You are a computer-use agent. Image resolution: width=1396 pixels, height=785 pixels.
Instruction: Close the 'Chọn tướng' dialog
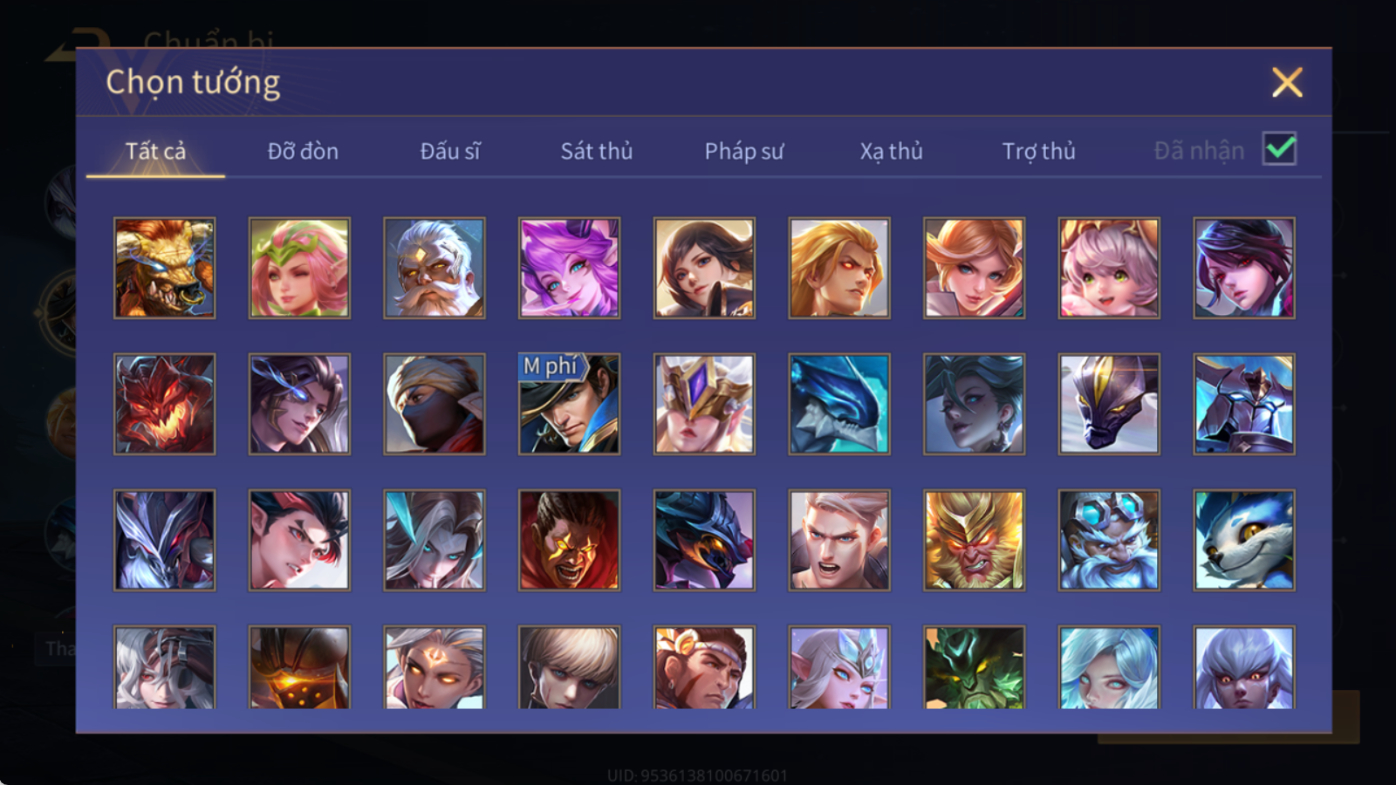(x=1287, y=82)
